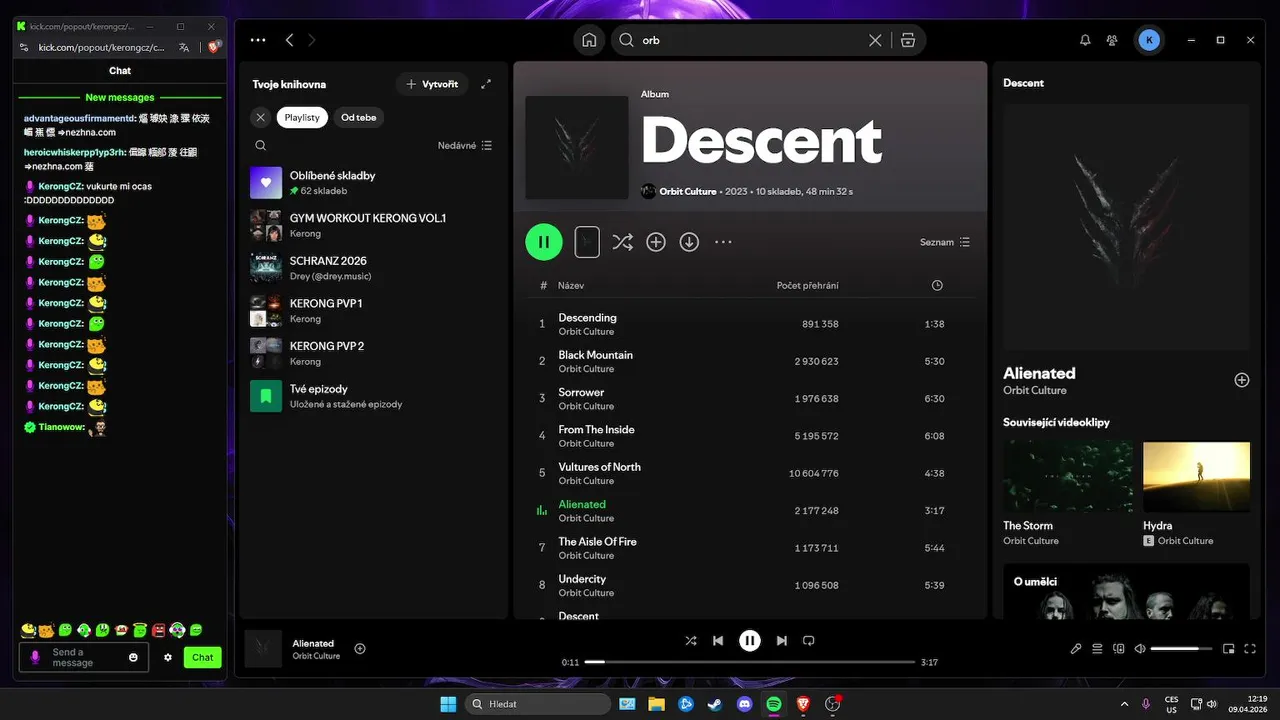Image resolution: width=1280 pixels, height=720 pixels.
Task: Add now-playing Alienated via plus icon
Action: [x=360, y=648]
